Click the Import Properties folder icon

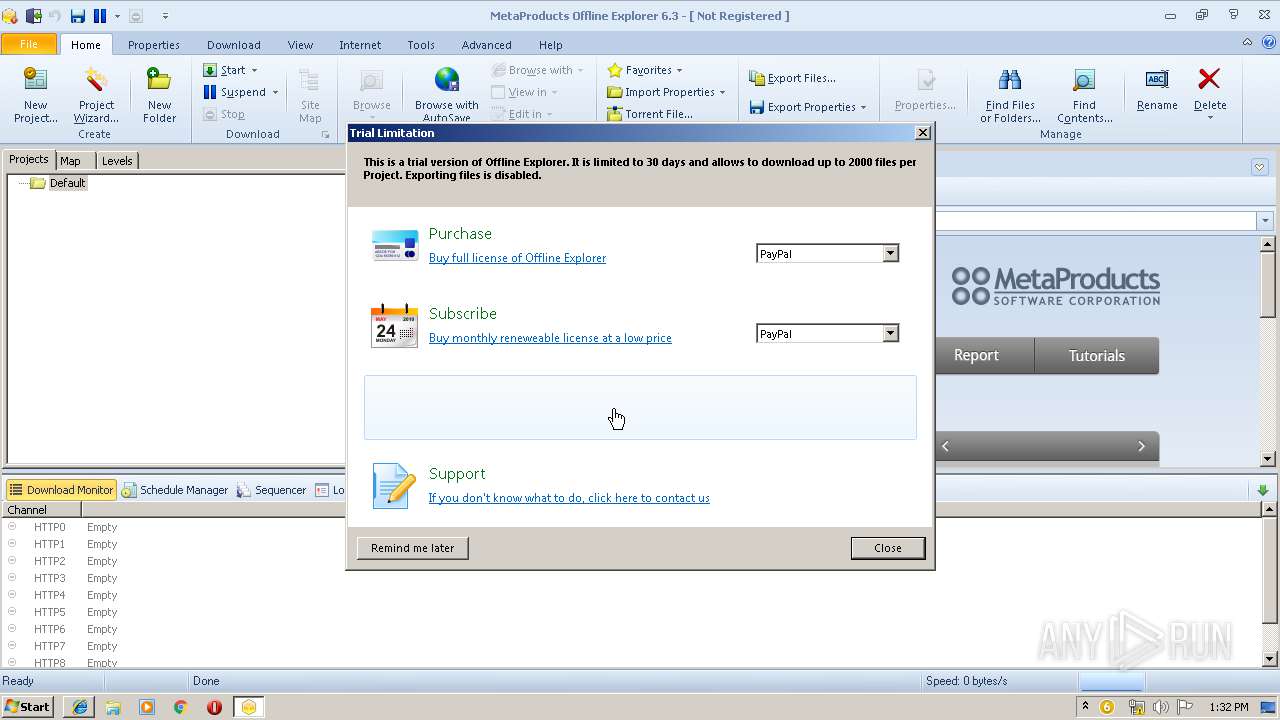coord(615,92)
